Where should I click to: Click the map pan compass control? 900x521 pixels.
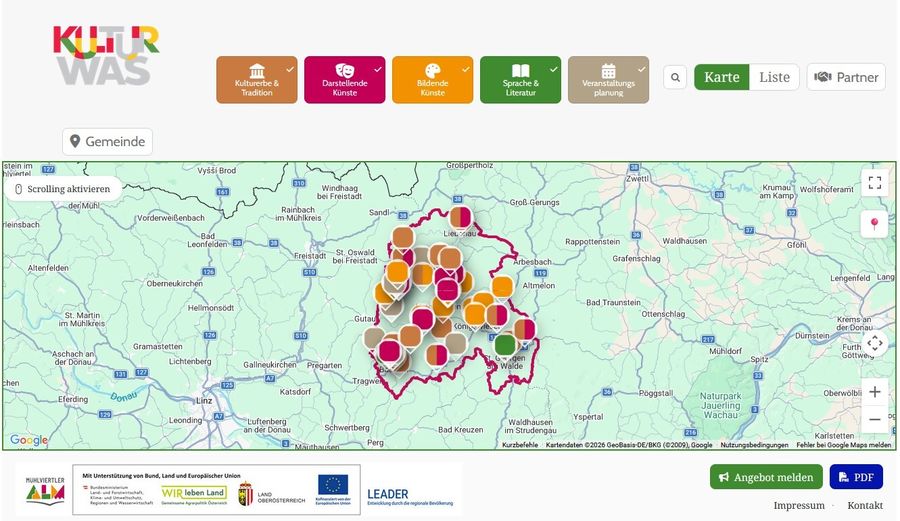[x=874, y=343]
